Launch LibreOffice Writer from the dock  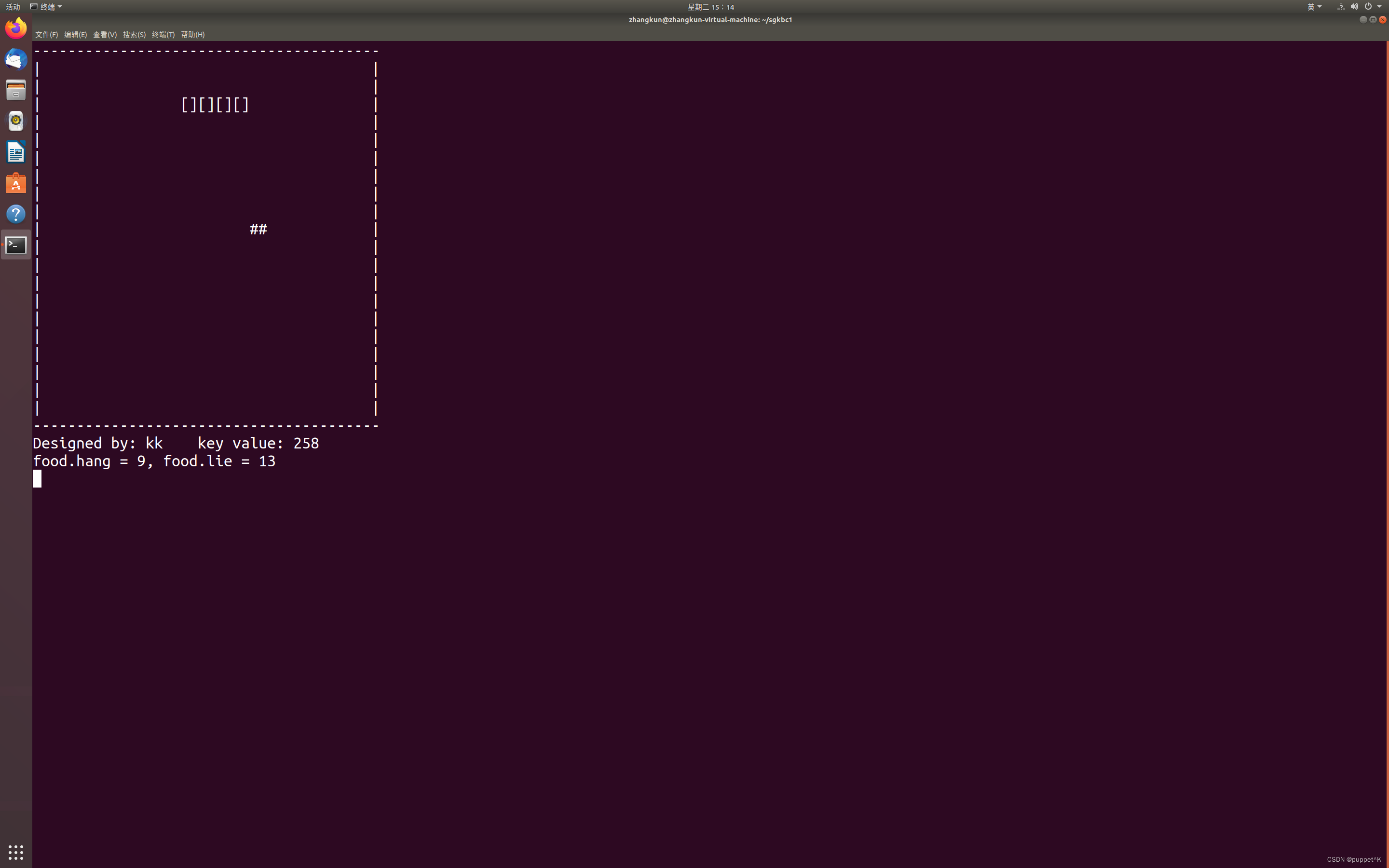click(x=15, y=152)
